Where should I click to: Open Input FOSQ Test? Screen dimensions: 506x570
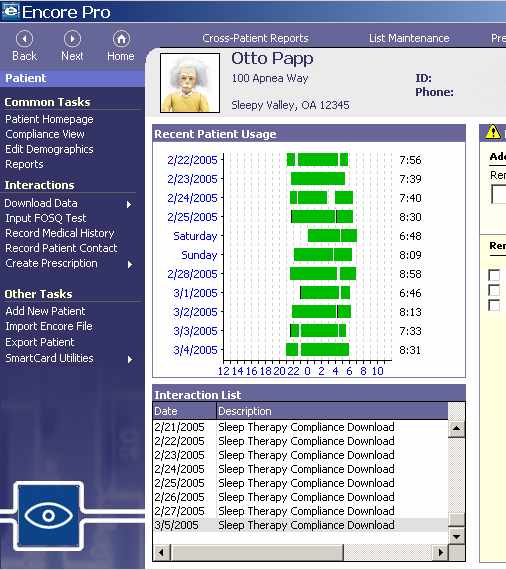tap(46, 218)
